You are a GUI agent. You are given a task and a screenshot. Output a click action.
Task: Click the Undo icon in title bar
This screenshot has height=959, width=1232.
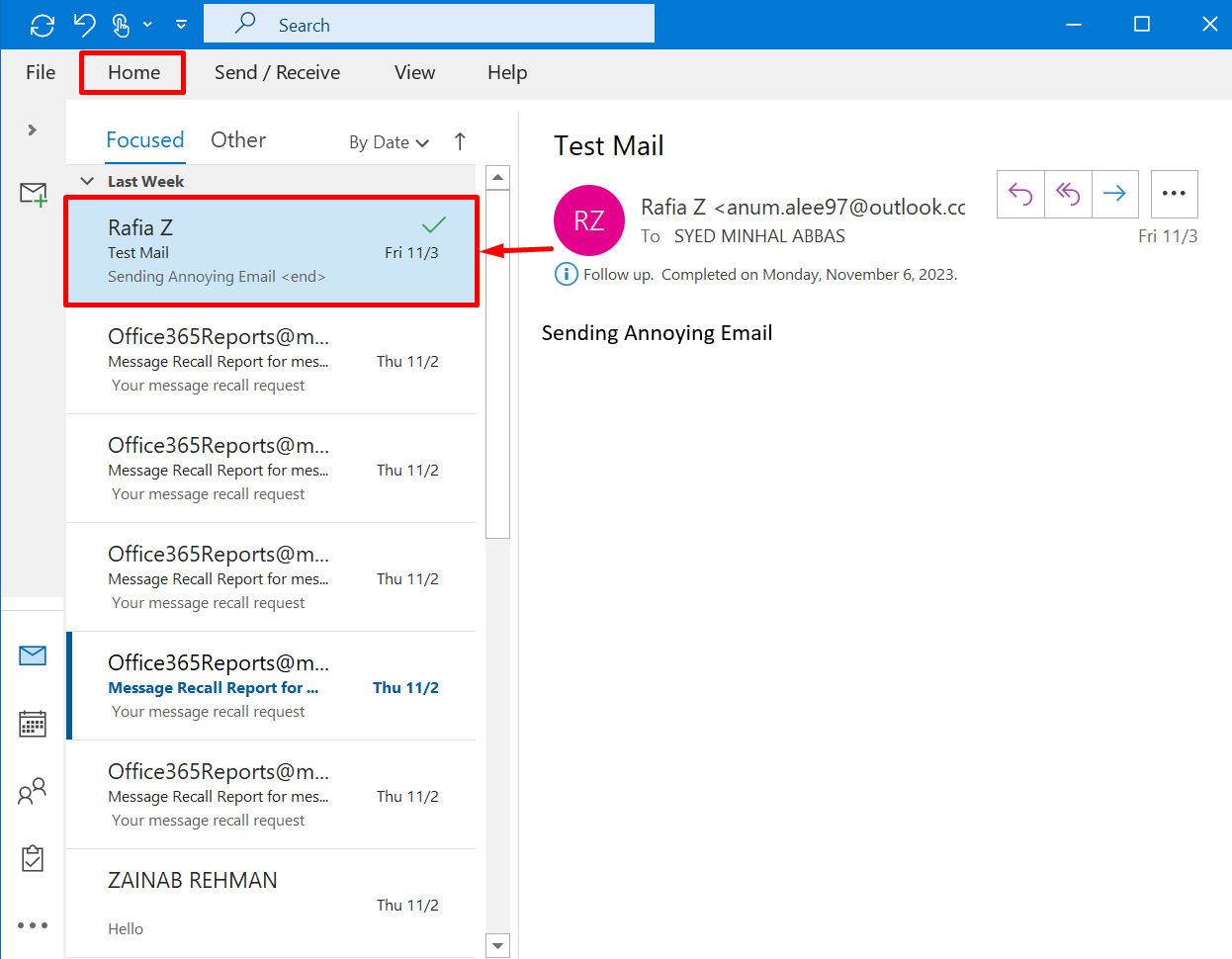click(x=85, y=25)
